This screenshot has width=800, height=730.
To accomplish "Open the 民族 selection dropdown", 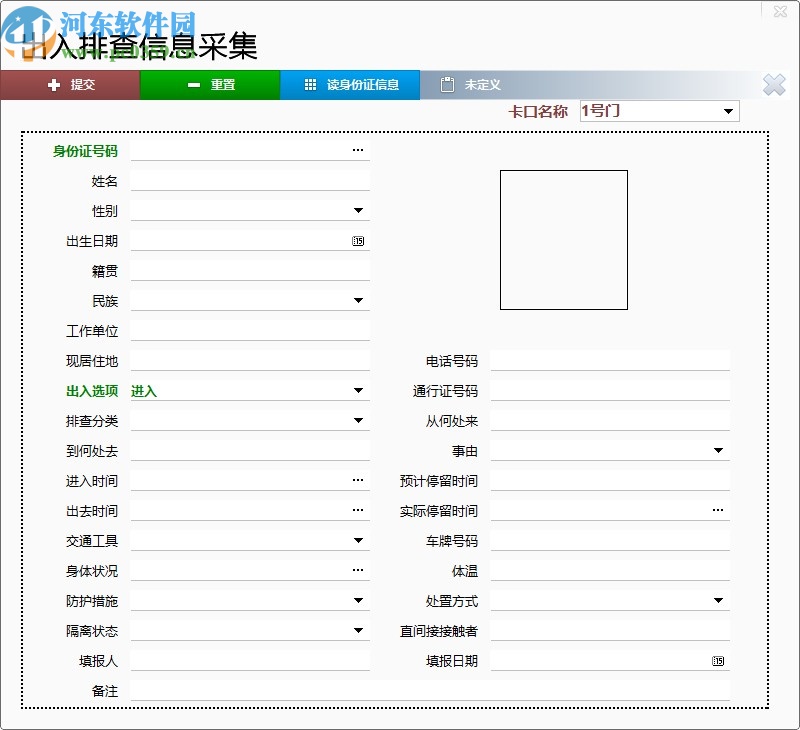I will tap(357, 300).
